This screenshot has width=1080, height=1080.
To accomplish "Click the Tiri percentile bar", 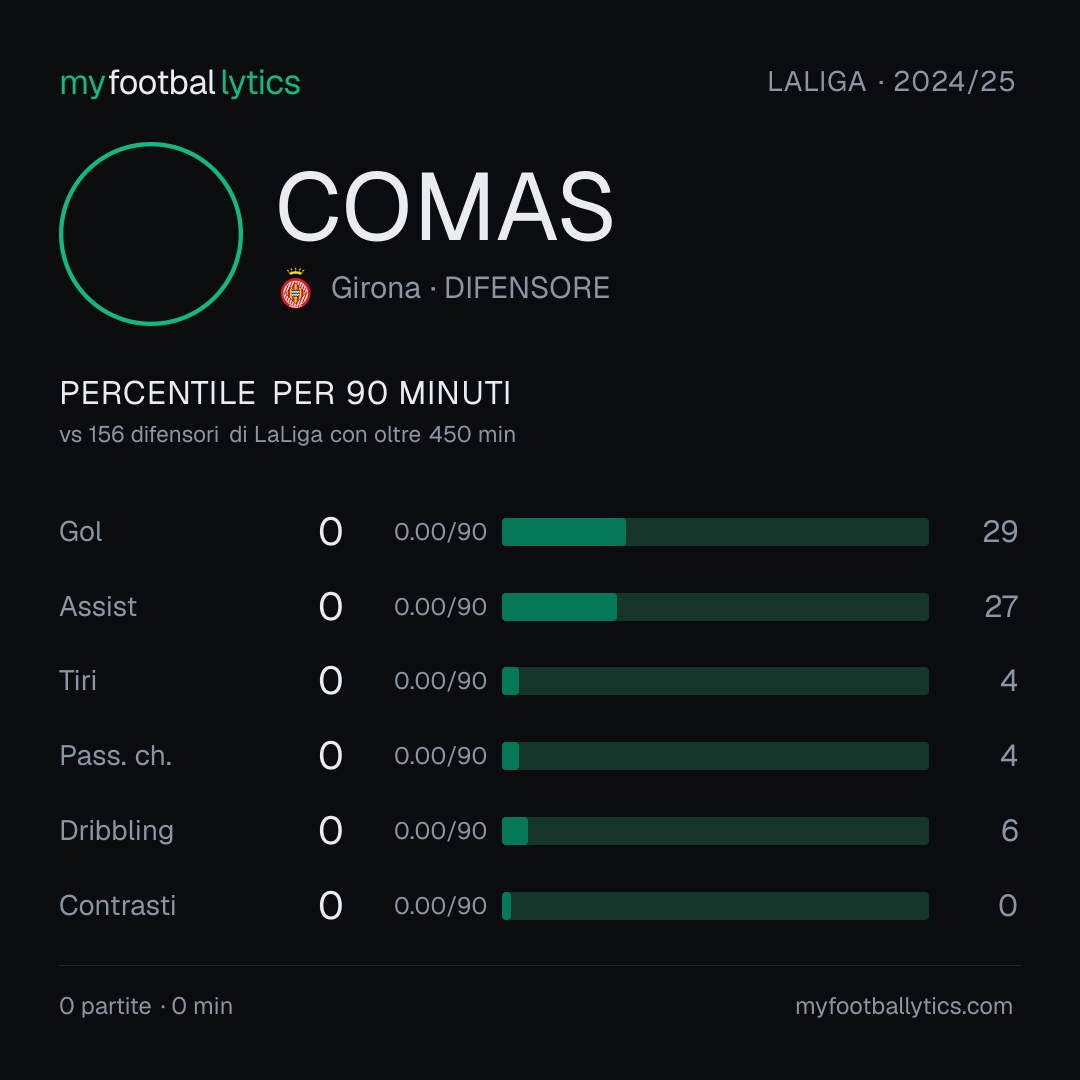I will pos(715,681).
